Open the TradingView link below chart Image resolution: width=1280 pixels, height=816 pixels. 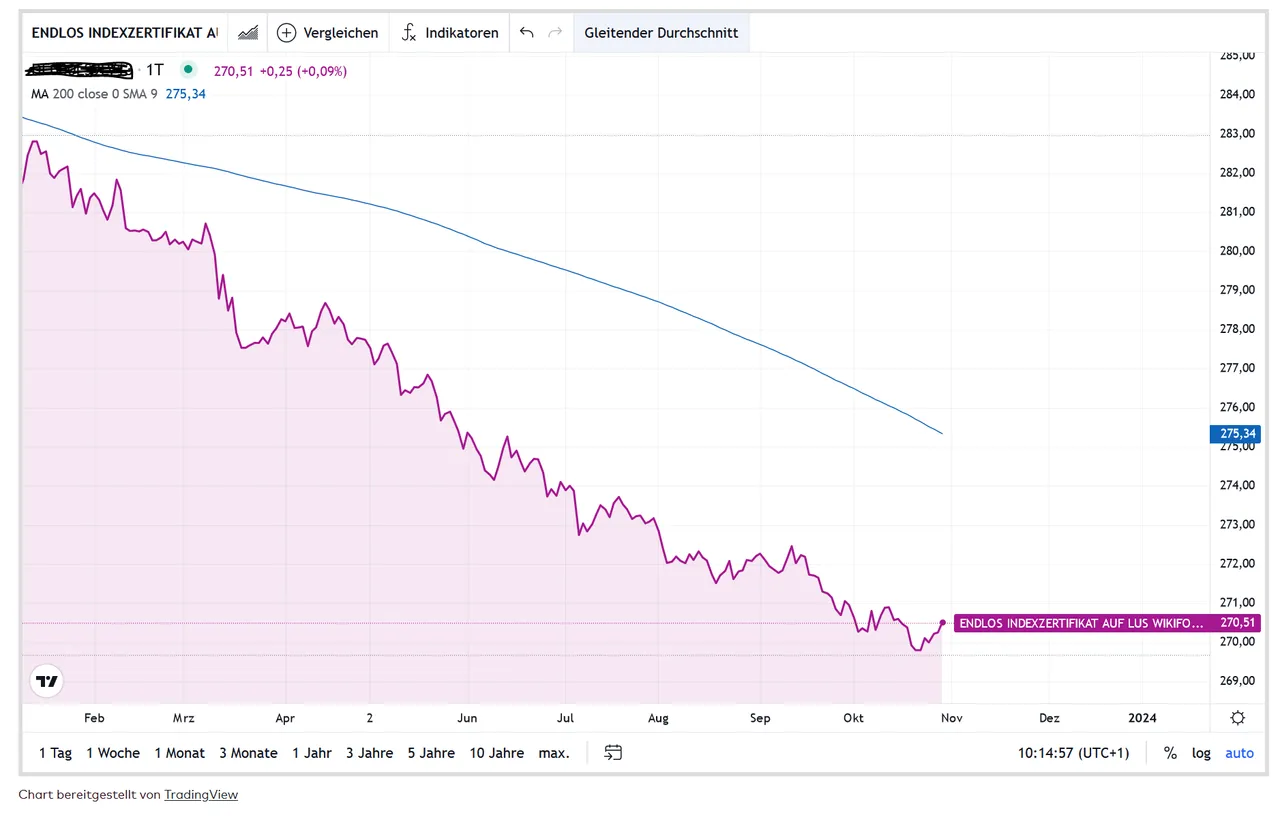(201, 795)
